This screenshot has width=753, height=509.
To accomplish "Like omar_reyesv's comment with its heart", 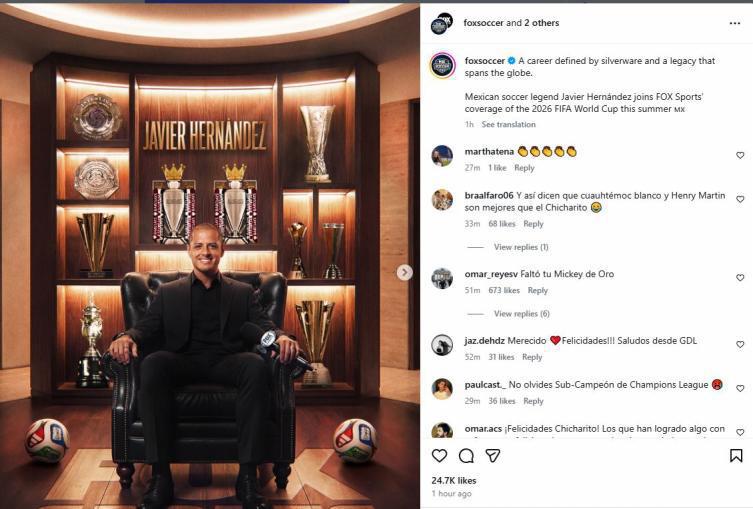I will pos(740,278).
